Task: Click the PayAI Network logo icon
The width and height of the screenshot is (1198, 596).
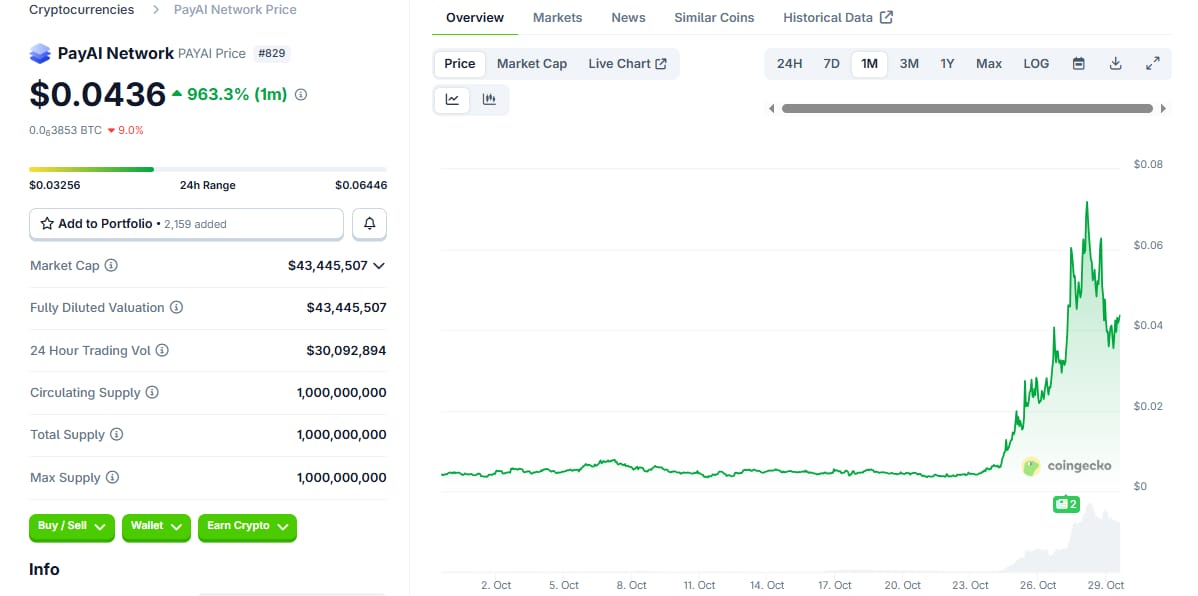Action: point(40,53)
